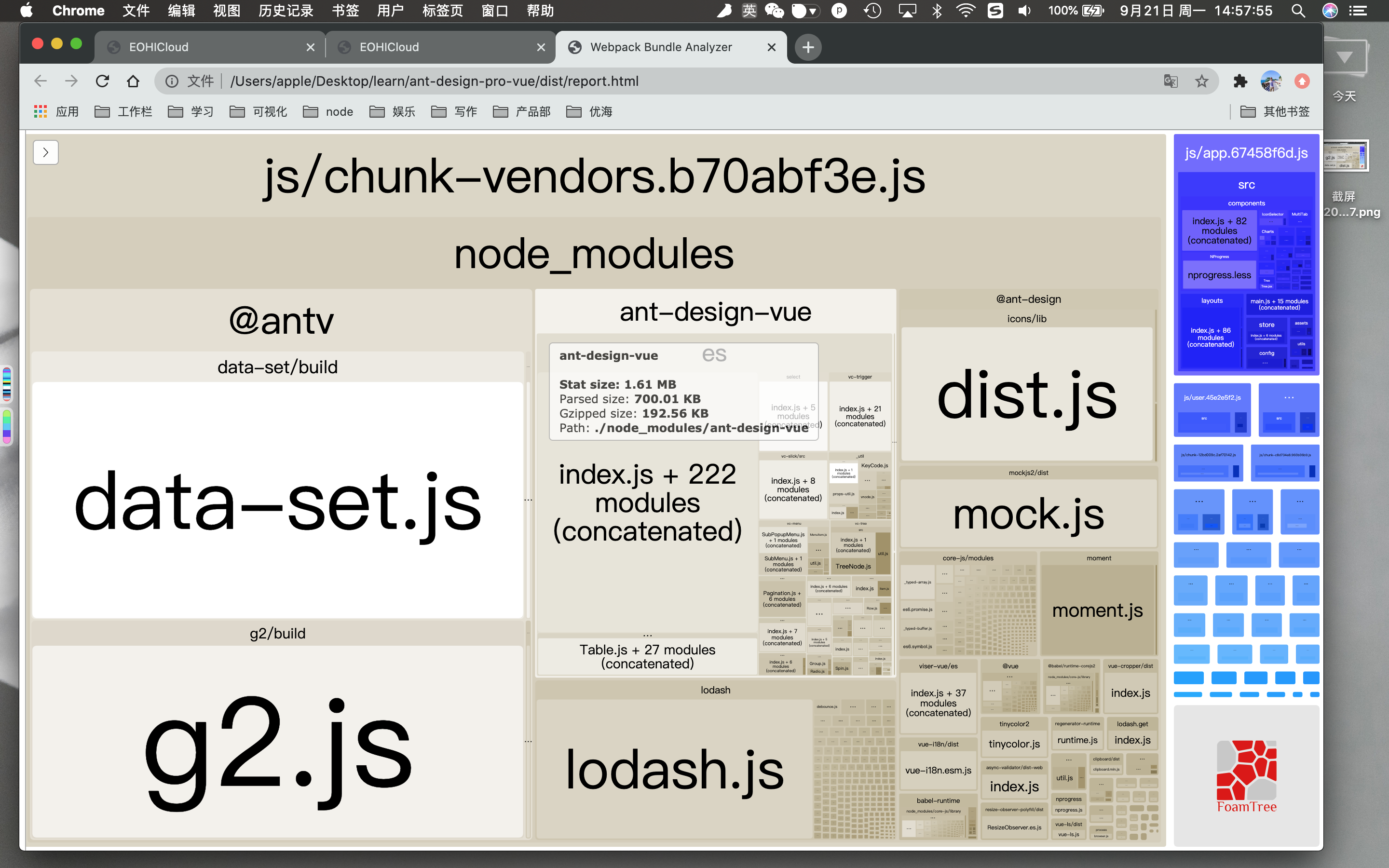Viewport: 1389px width, 868px height.
Task: Click the js/app.67458f6d.js chunk header
Action: 1246,153
